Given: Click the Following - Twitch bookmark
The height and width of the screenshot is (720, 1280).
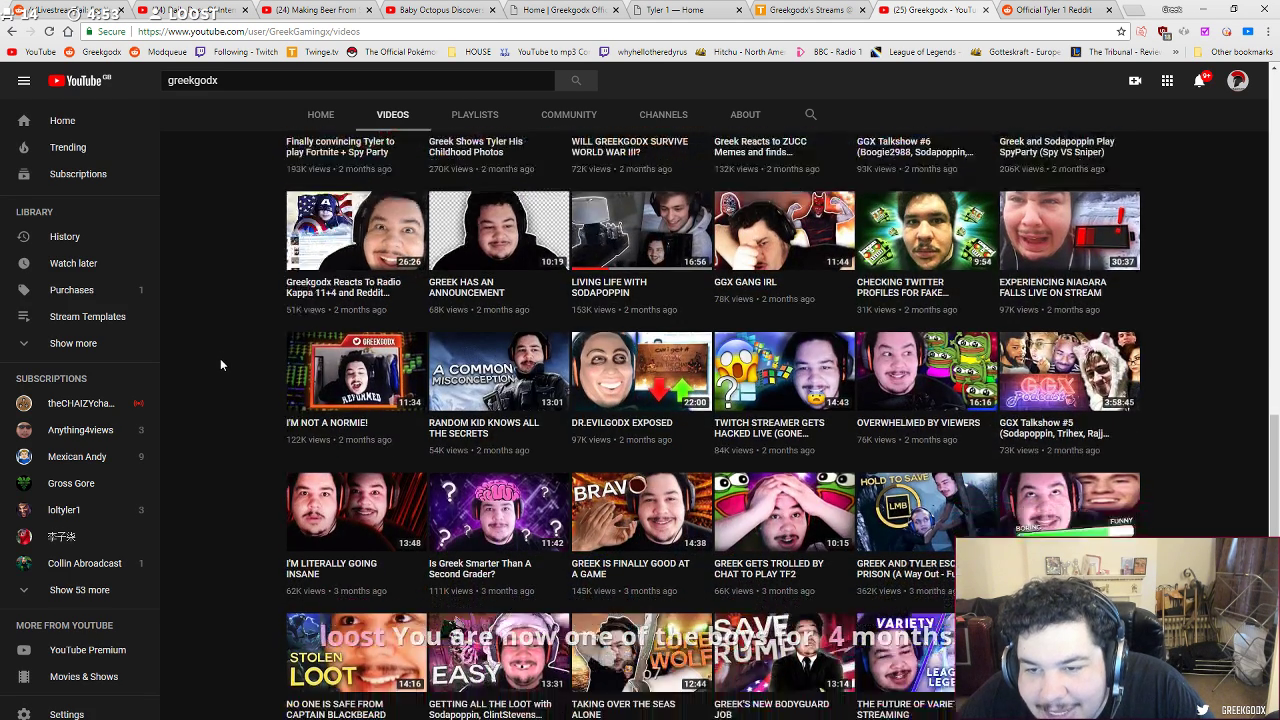Looking at the screenshot, I should point(237,52).
